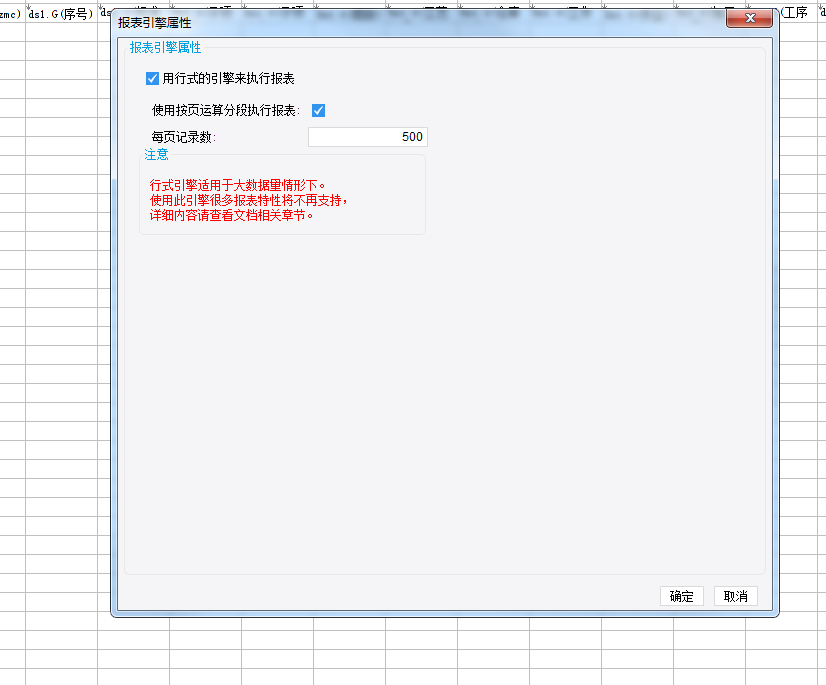826x685 pixels.
Task: Click text 详细内容请查看文档相关章节
Action: pyautogui.click(x=231, y=216)
